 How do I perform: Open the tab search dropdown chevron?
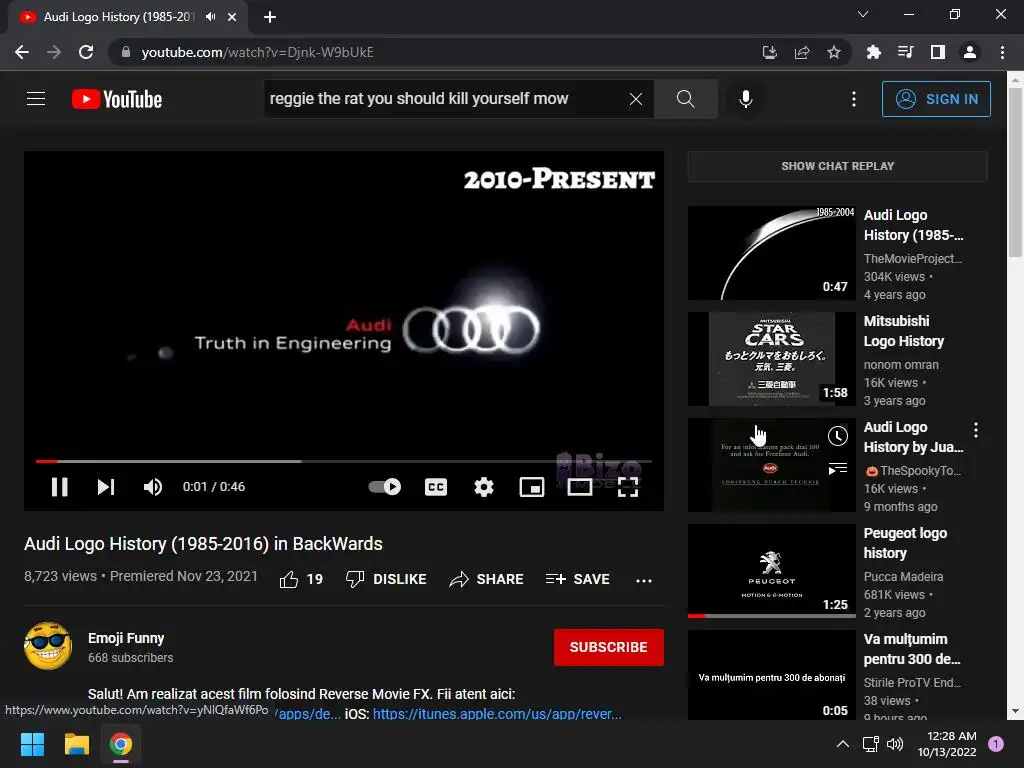click(863, 14)
